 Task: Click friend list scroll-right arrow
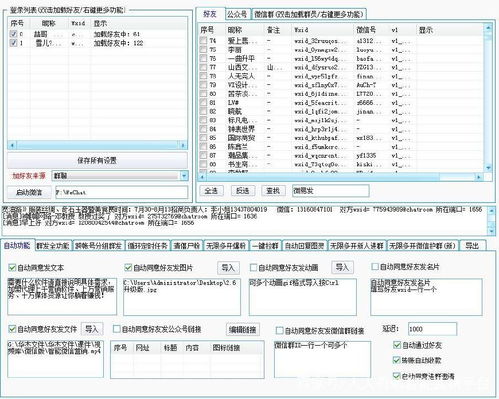[x=479, y=177]
